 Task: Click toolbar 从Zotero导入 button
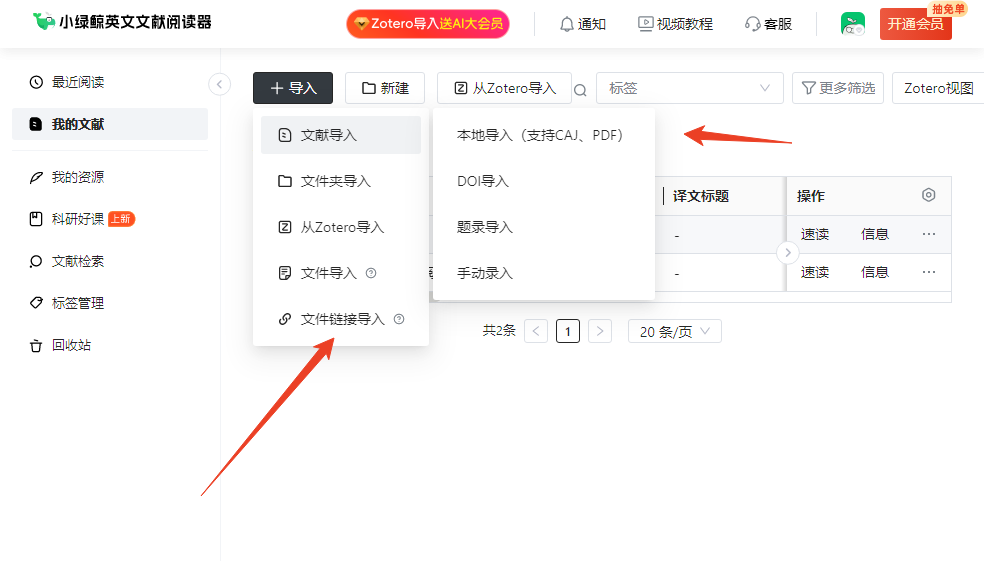click(505, 88)
